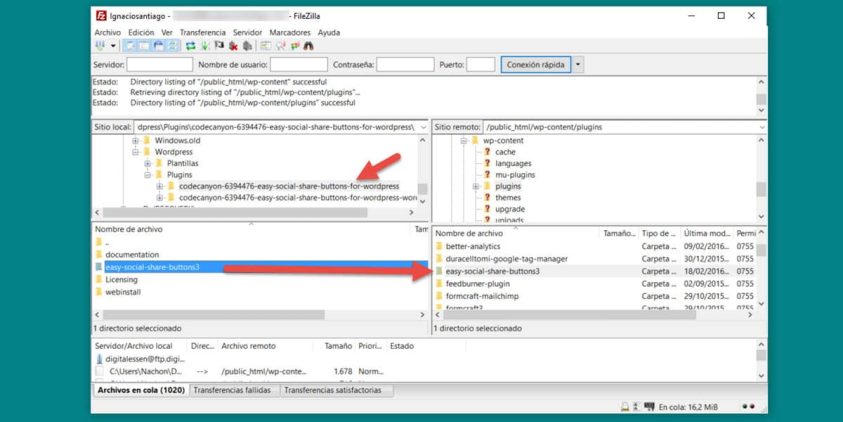Focus the Contraseña input field
The height and width of the screenshot is (422, 843).
click(405, 65)
